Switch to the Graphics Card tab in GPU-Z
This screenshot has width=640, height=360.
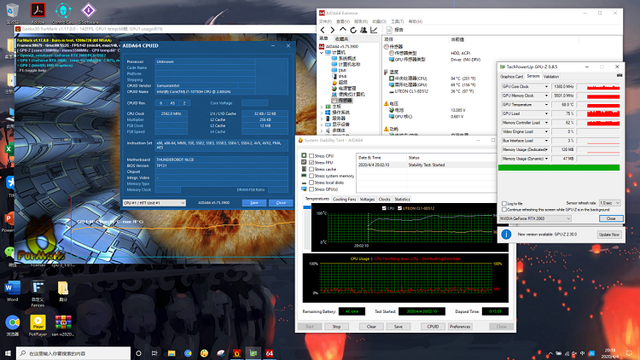[511, 77]
